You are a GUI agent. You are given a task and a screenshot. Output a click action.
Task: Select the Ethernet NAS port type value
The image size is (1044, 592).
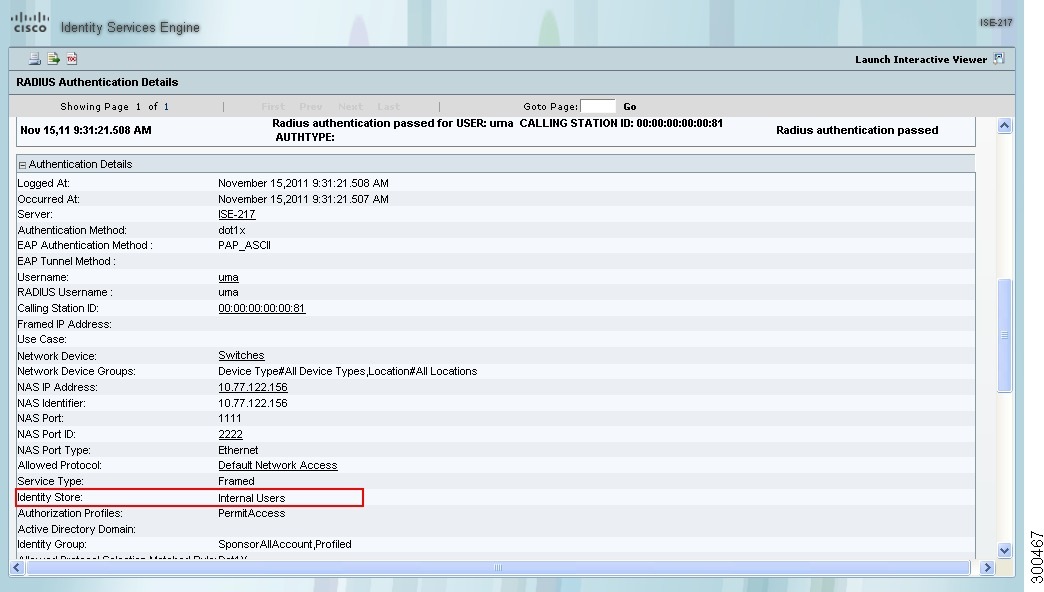pos(238,450)
